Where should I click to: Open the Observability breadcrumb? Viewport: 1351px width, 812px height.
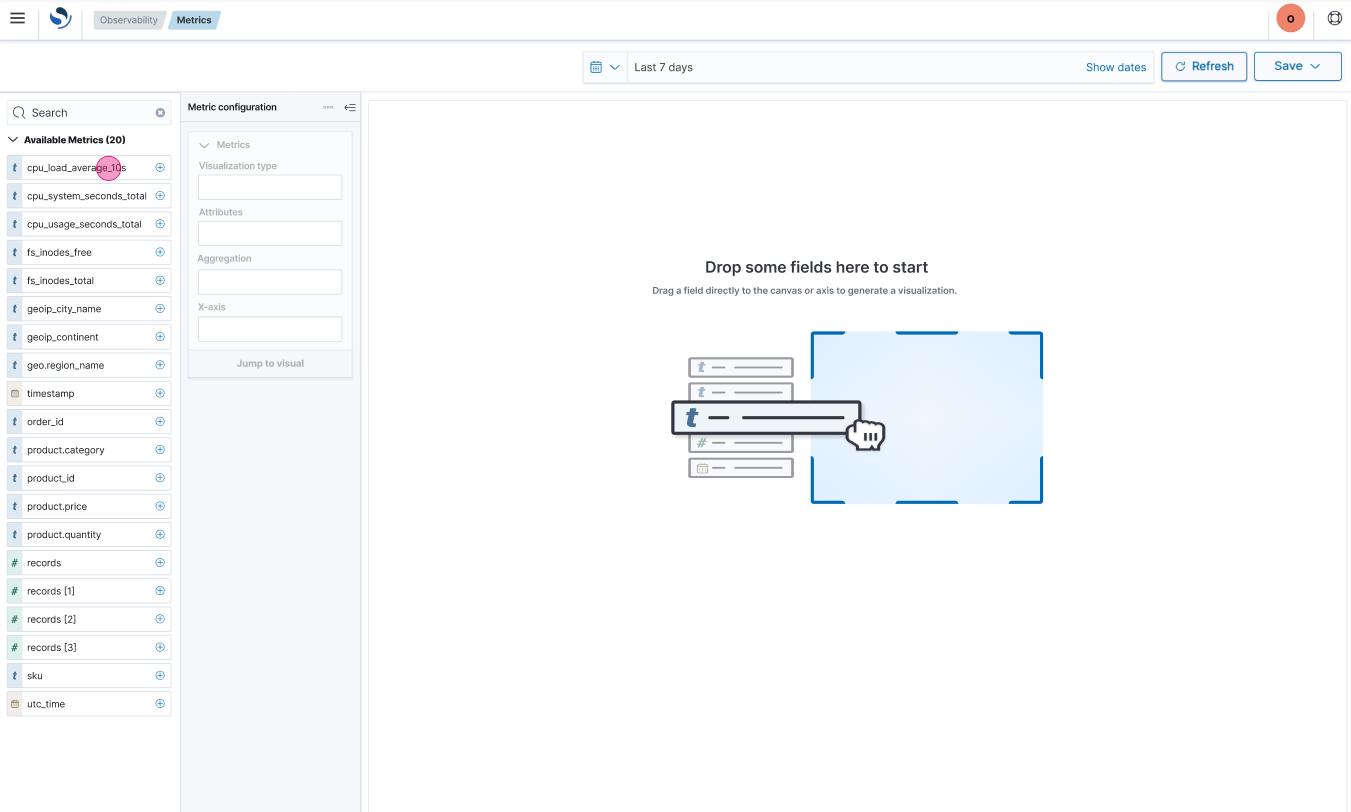pyautogui.click(x=128, y=19)
